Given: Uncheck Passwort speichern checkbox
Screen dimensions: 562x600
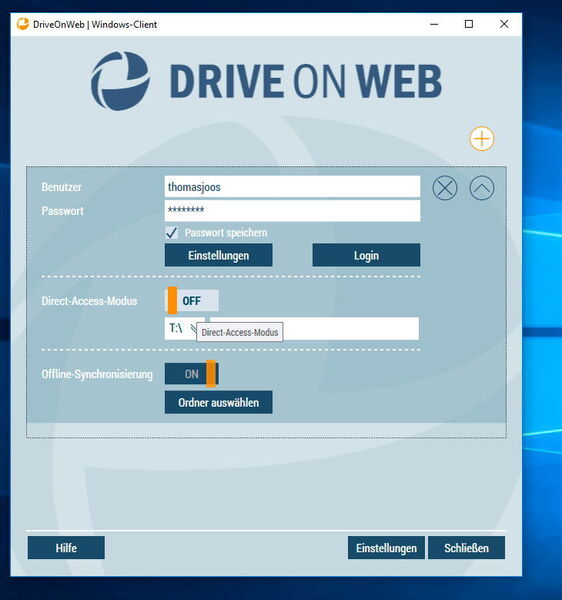Looking at the screenshot, I should (x=171, y=232).
